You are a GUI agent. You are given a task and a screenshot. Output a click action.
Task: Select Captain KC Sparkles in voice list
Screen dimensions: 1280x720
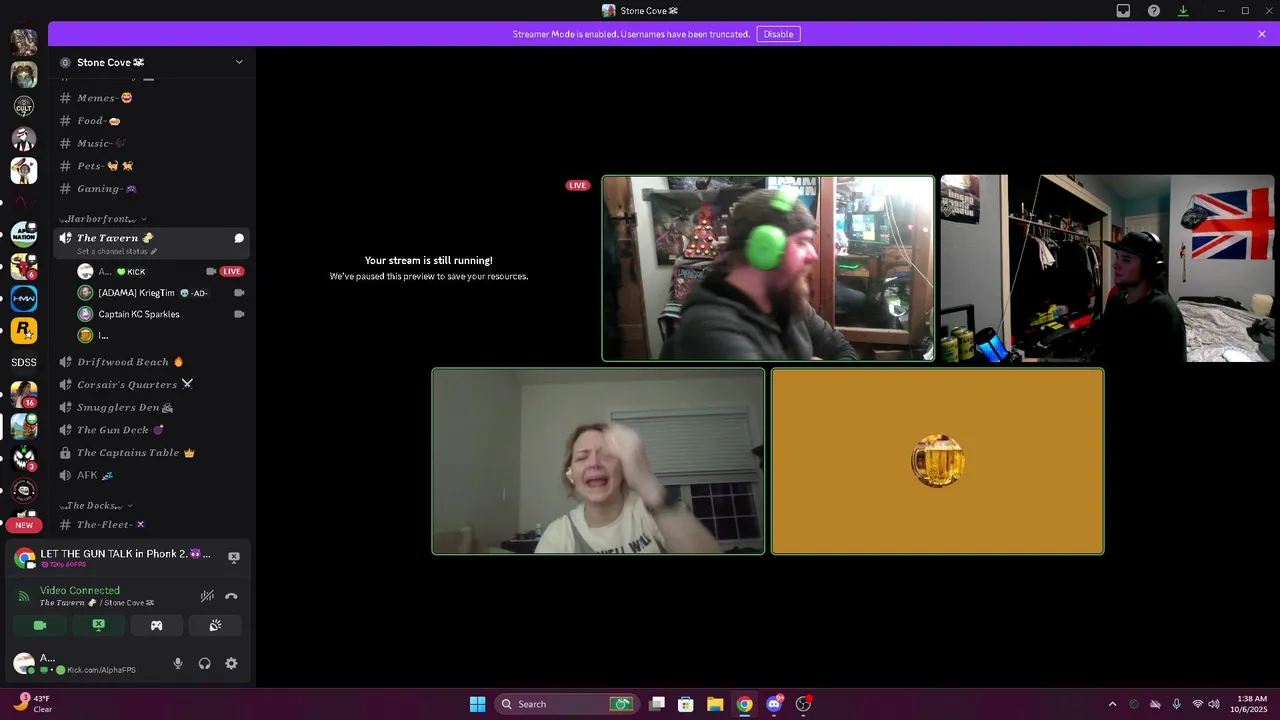point(161,314)
